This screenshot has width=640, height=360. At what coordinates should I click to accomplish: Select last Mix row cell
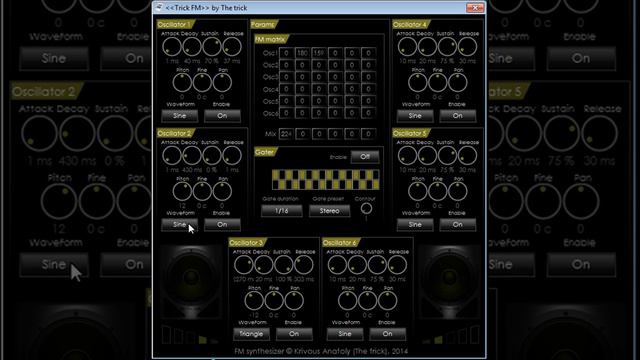368,134
